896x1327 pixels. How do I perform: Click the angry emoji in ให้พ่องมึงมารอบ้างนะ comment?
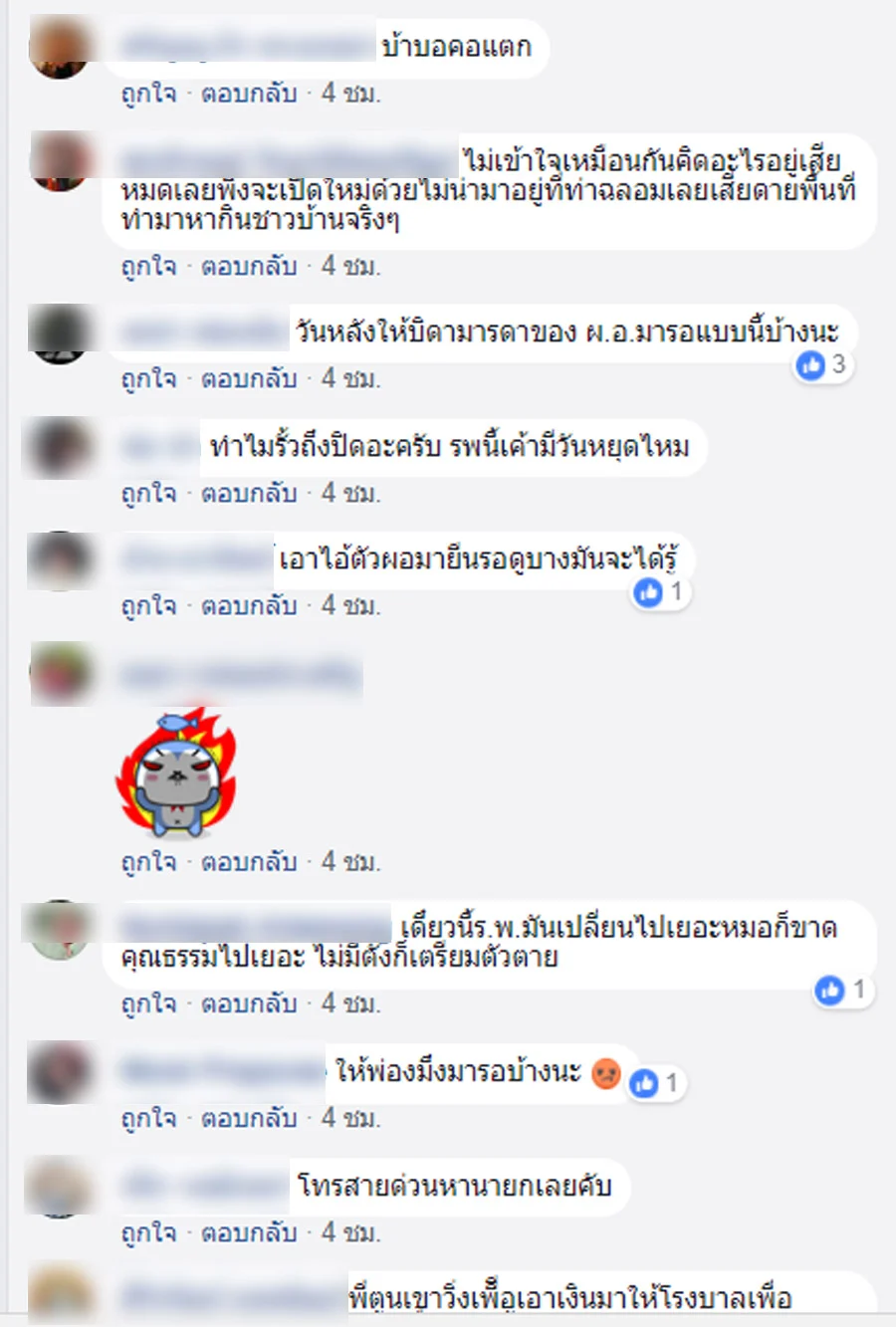click(x=606, y=1073)
